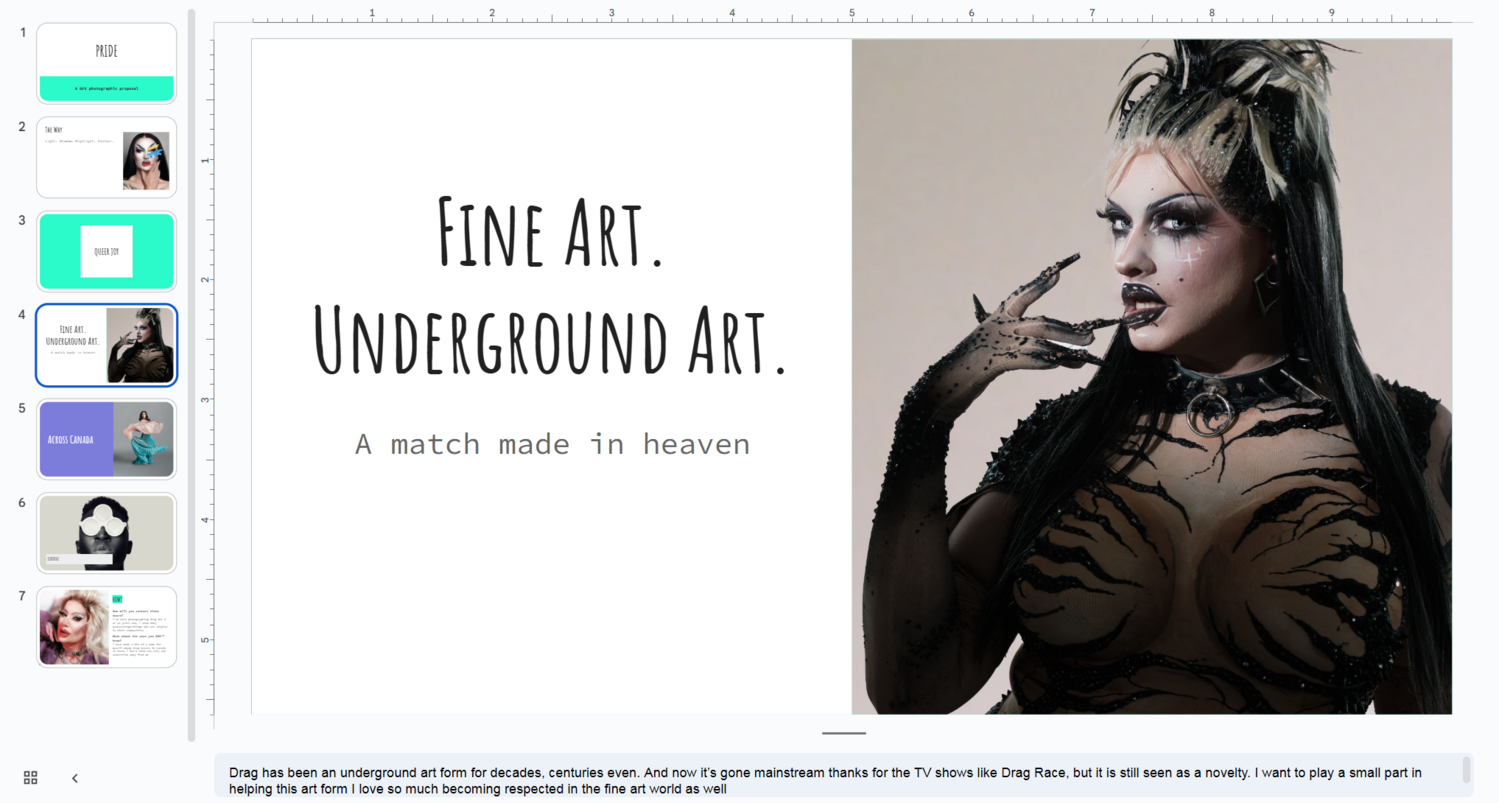The image size is (1499, 803).
Task: Select slide 1 titled PRIDE
Action: 106,63
